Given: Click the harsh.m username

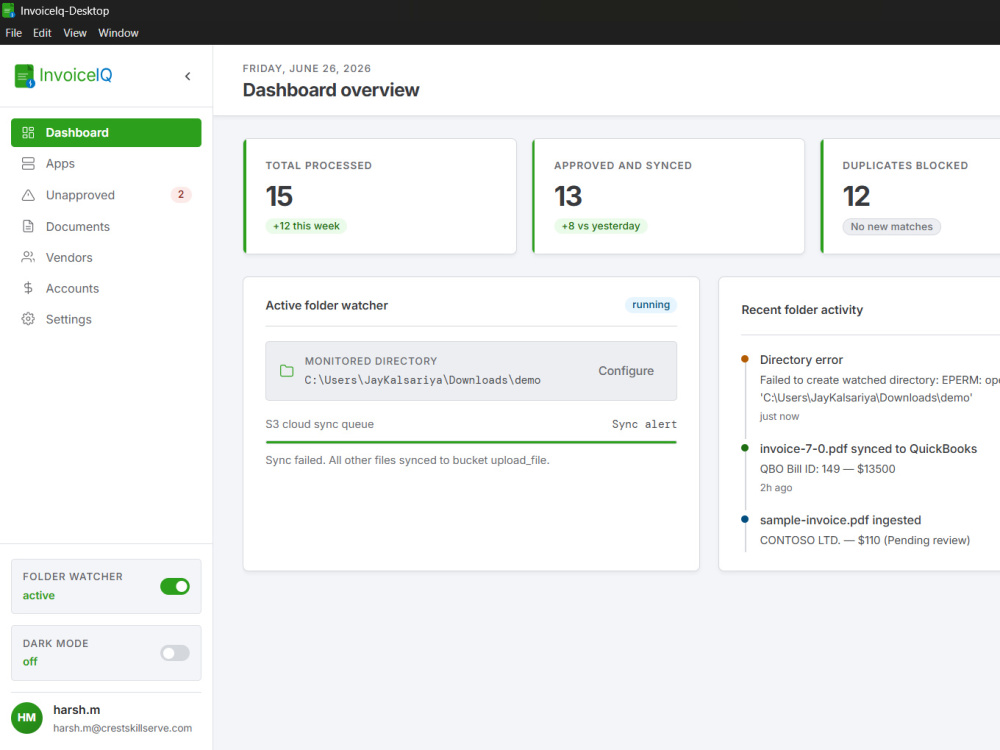Looking at the screenshot, I should point(77,710).
